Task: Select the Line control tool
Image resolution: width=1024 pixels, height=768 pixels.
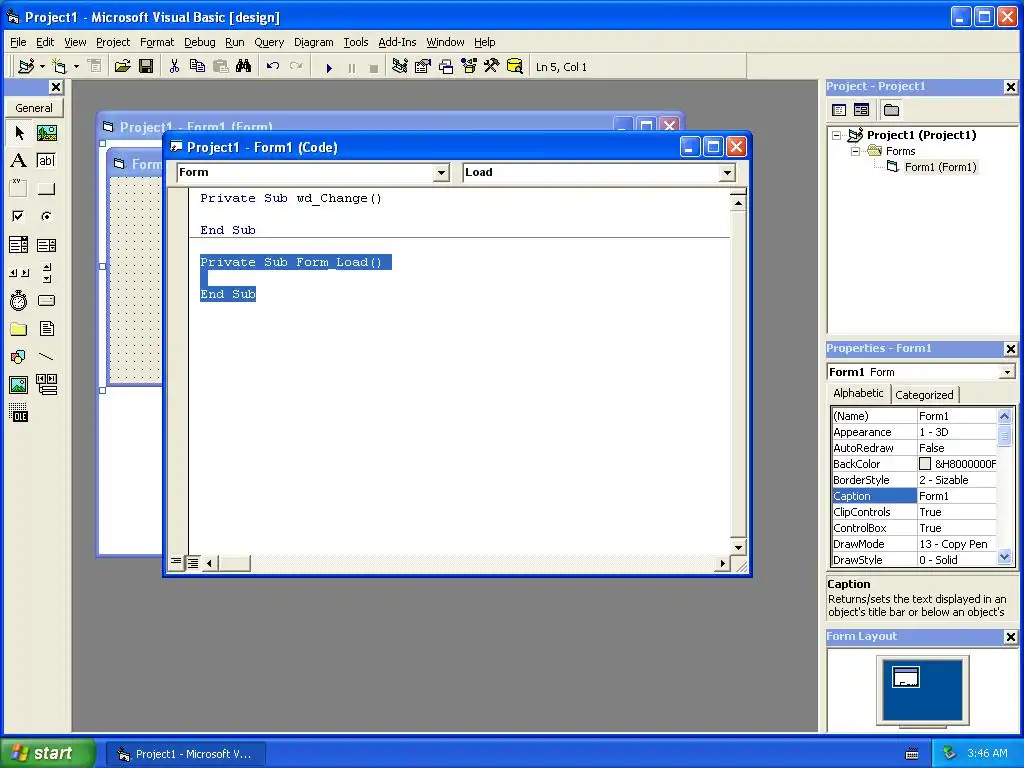Action: click(x=46, y=357)
